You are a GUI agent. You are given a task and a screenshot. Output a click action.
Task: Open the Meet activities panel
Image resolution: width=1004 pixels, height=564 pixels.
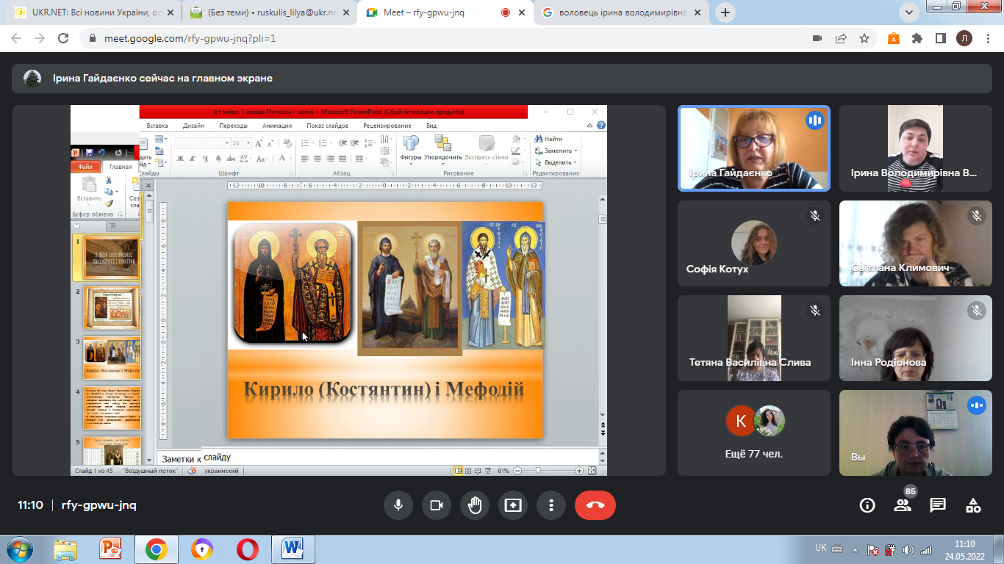pos(972,505)
